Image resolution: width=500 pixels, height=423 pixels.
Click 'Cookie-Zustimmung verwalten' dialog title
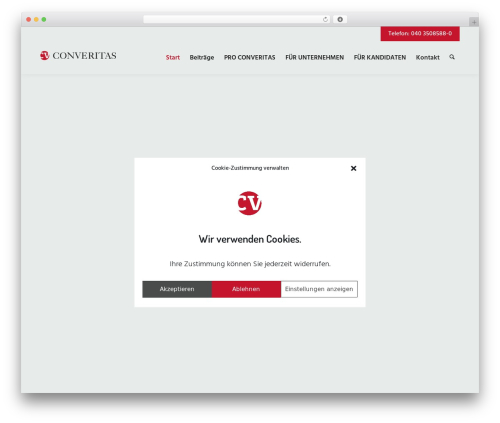pos(250,168)
